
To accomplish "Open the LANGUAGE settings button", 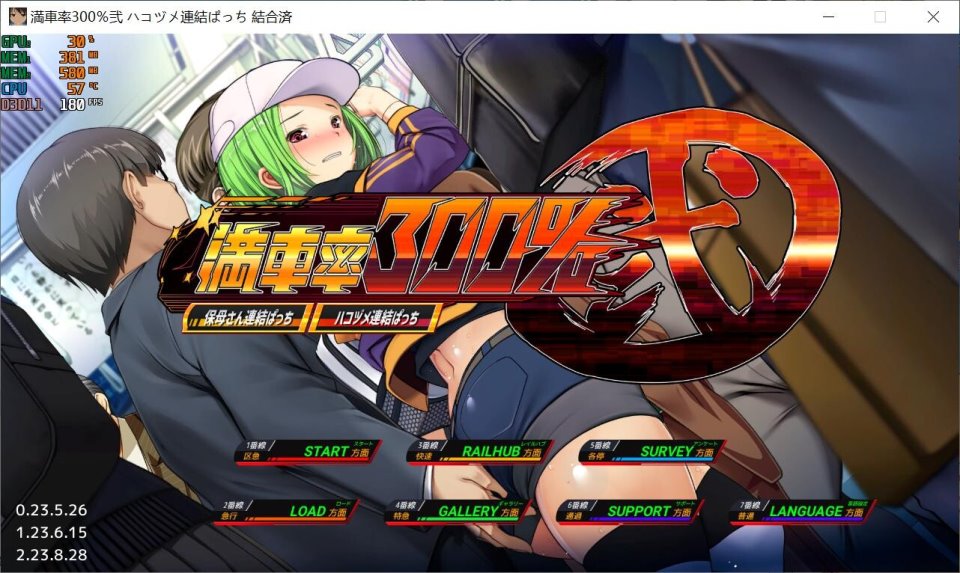I will (x=802, y=511).
